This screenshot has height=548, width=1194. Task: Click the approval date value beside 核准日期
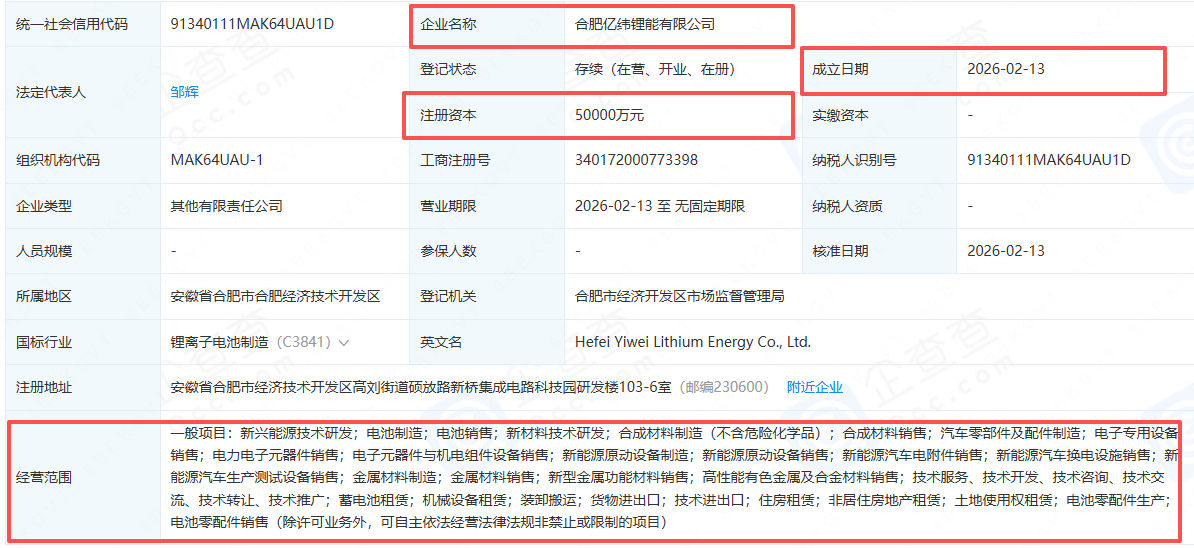[1005, 251]
